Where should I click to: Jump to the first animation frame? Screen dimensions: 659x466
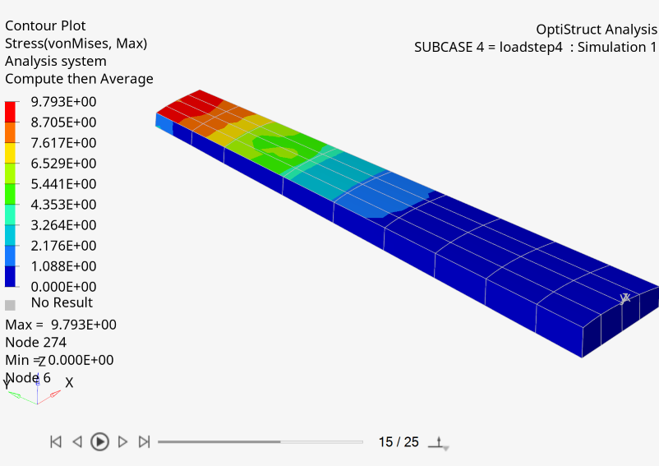click(56, 442)
